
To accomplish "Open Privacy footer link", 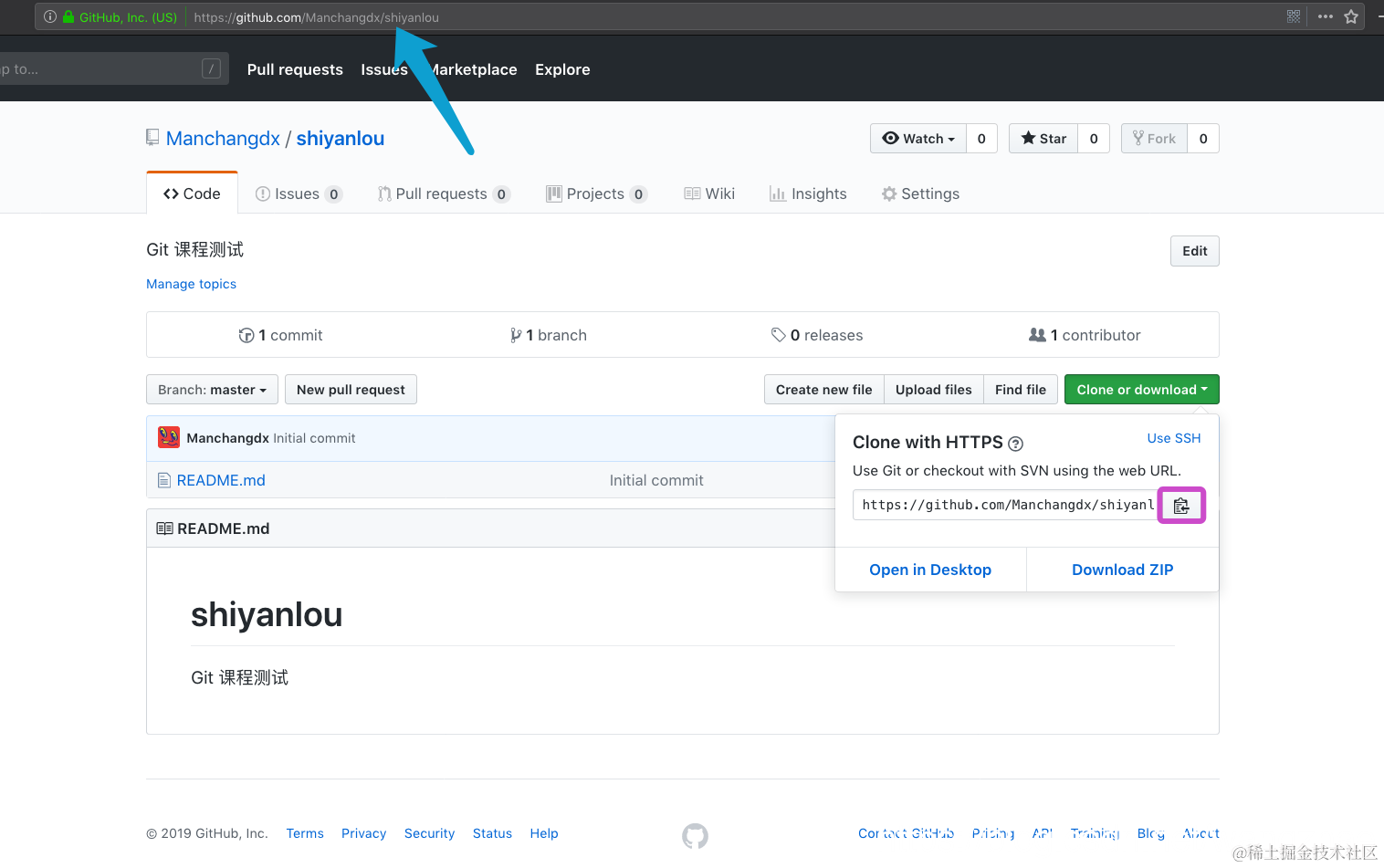I will (x=363, y=833).
